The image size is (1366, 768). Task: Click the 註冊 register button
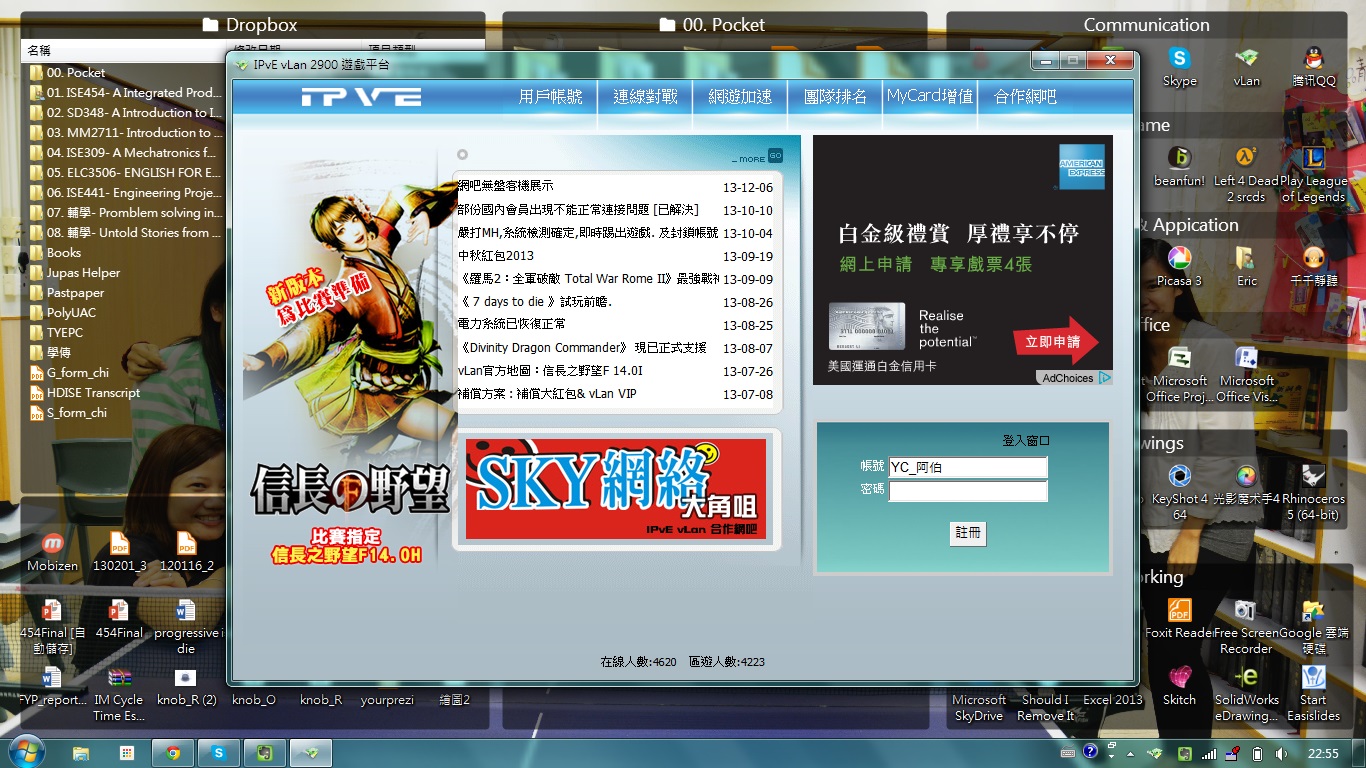click(x=967, y=533)
